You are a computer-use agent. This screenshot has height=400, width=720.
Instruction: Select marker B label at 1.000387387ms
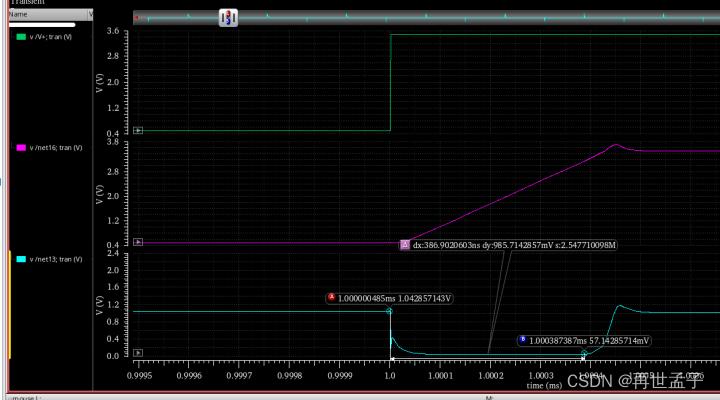584,341
